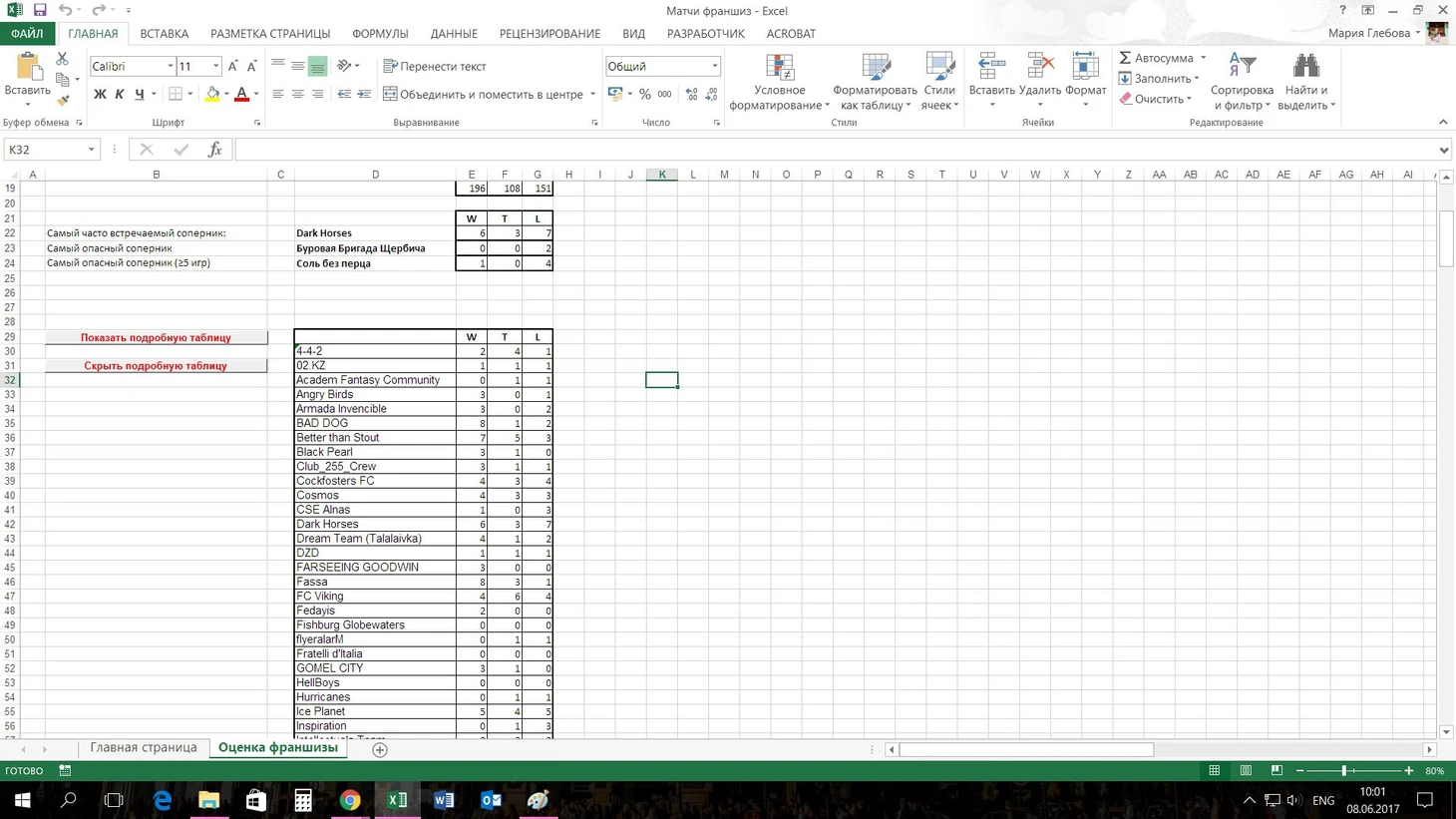Click the Cut scissors icon
The image size is (1456, 819).
coord(63,59)
